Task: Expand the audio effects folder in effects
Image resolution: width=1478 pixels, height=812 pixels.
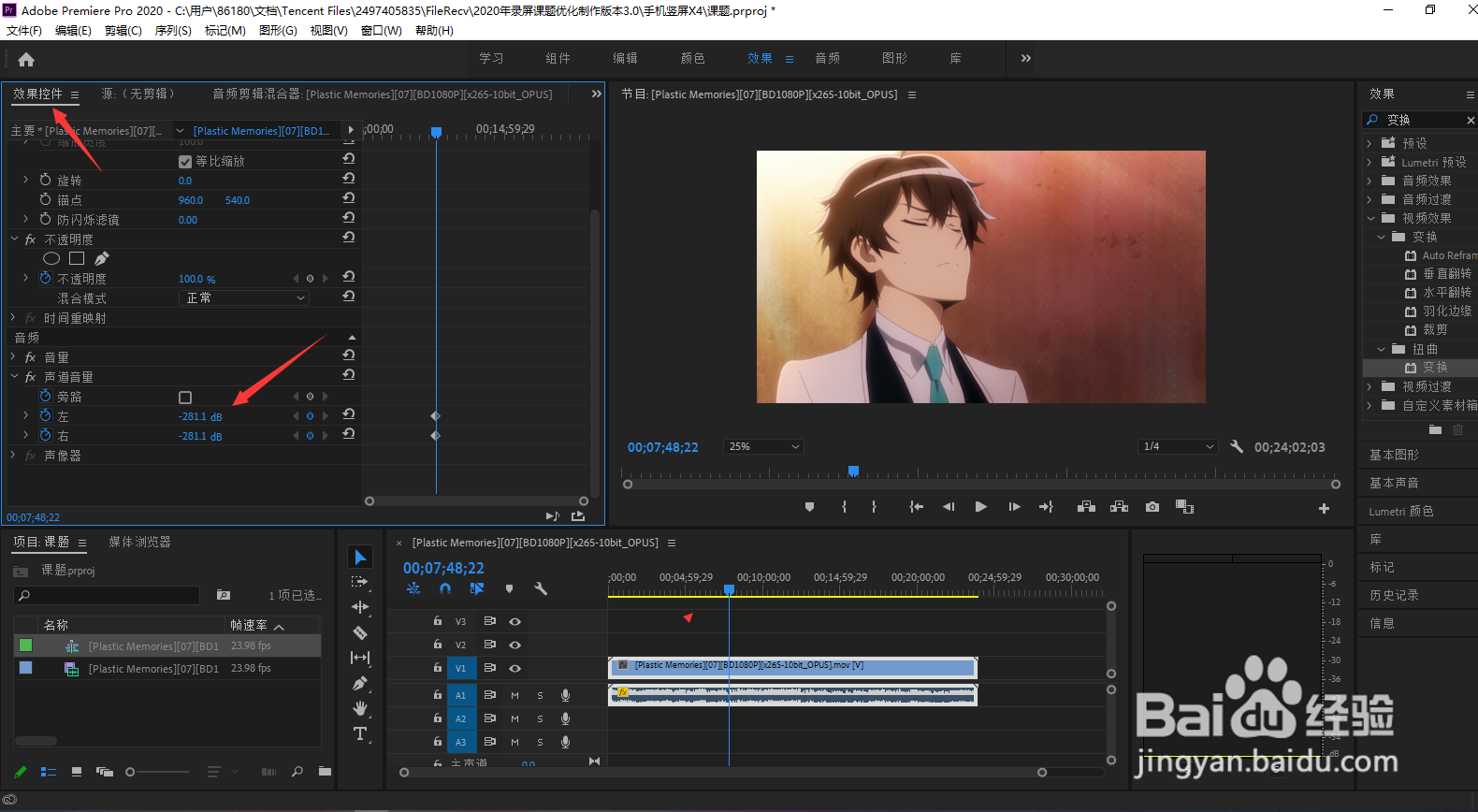Action: click(x=1369, y=181)
